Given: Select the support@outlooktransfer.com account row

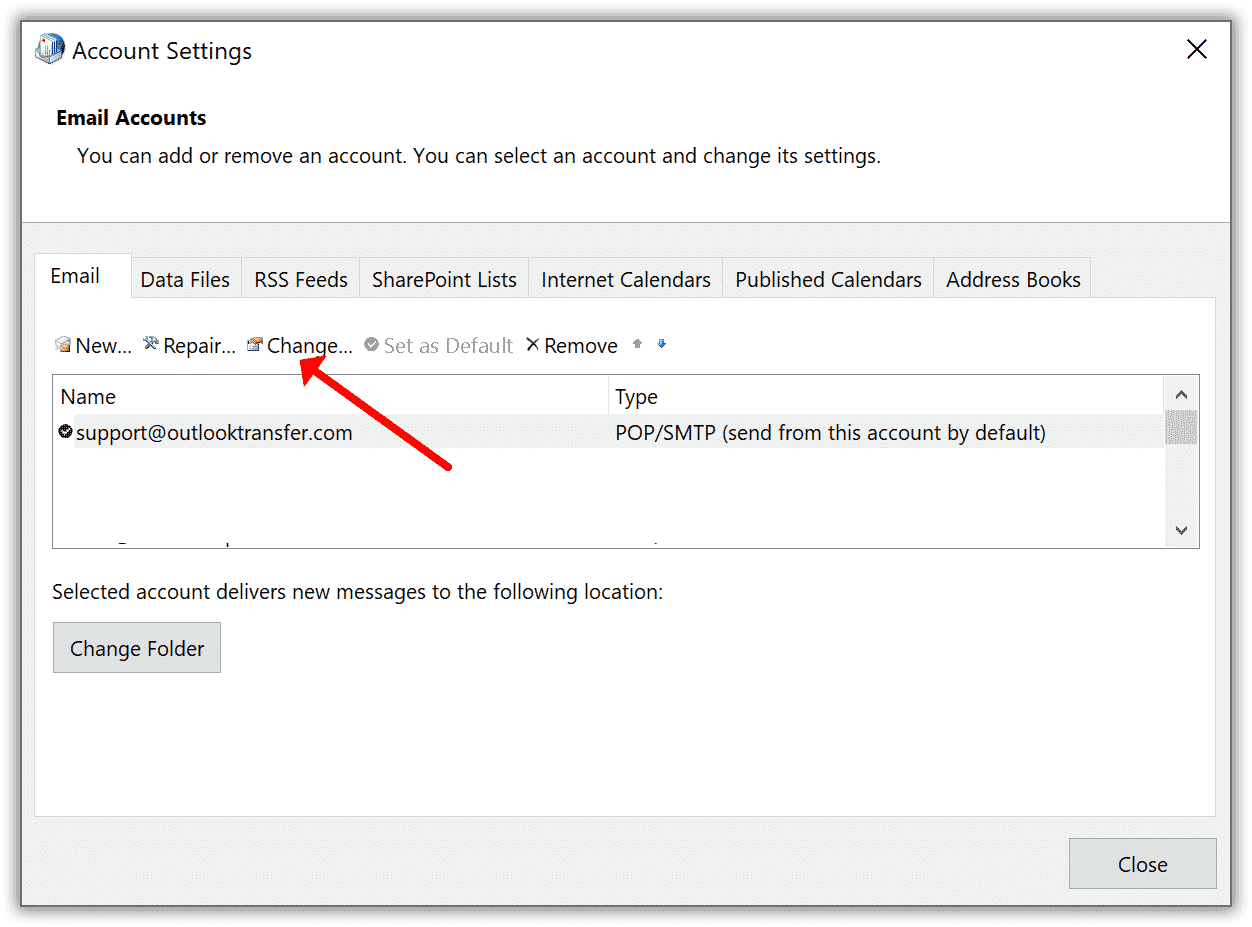Looking at the screenshot, I should pos(609,432).
